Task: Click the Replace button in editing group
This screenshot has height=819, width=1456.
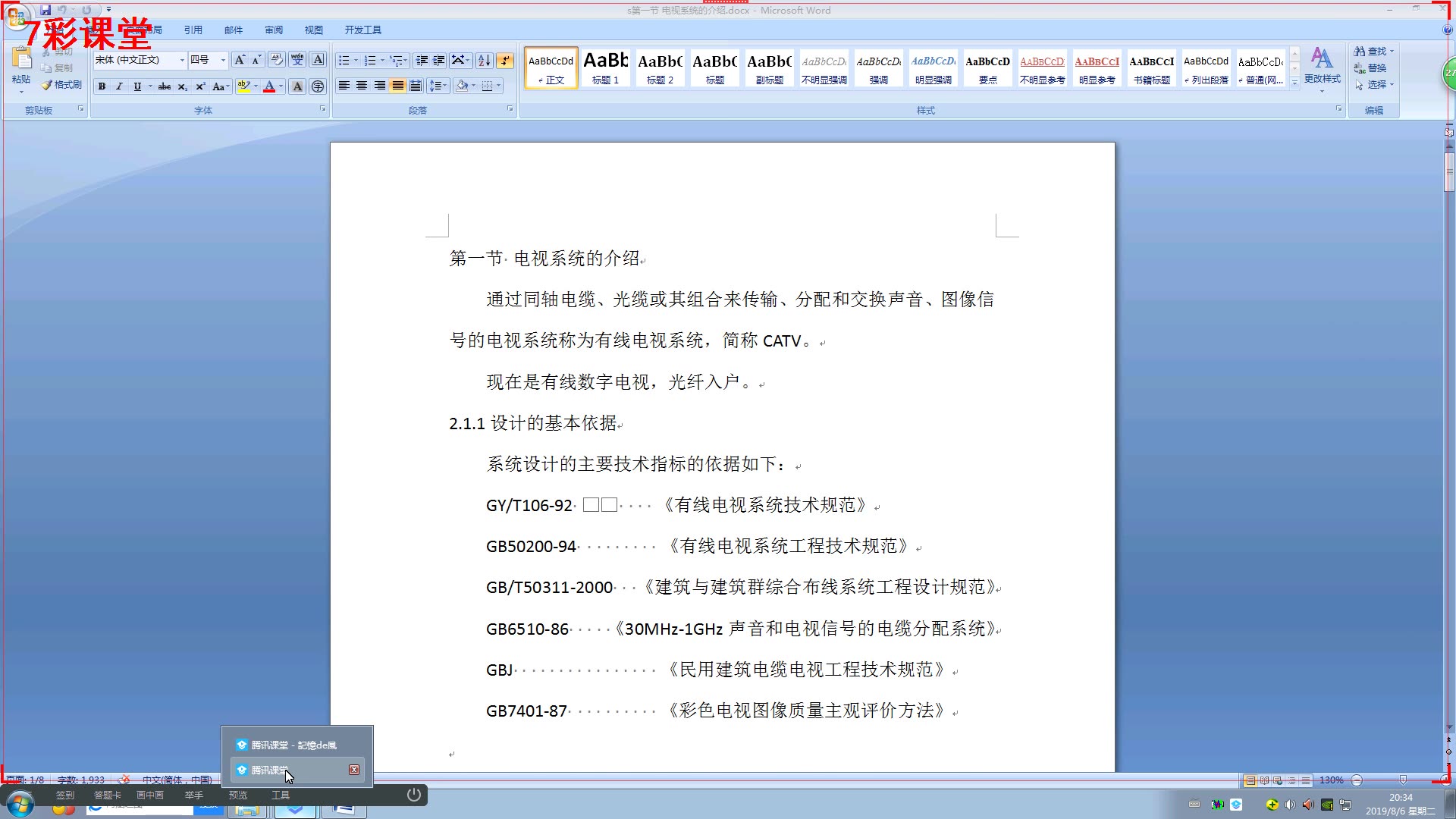Action: click(x=1371, y=67)
